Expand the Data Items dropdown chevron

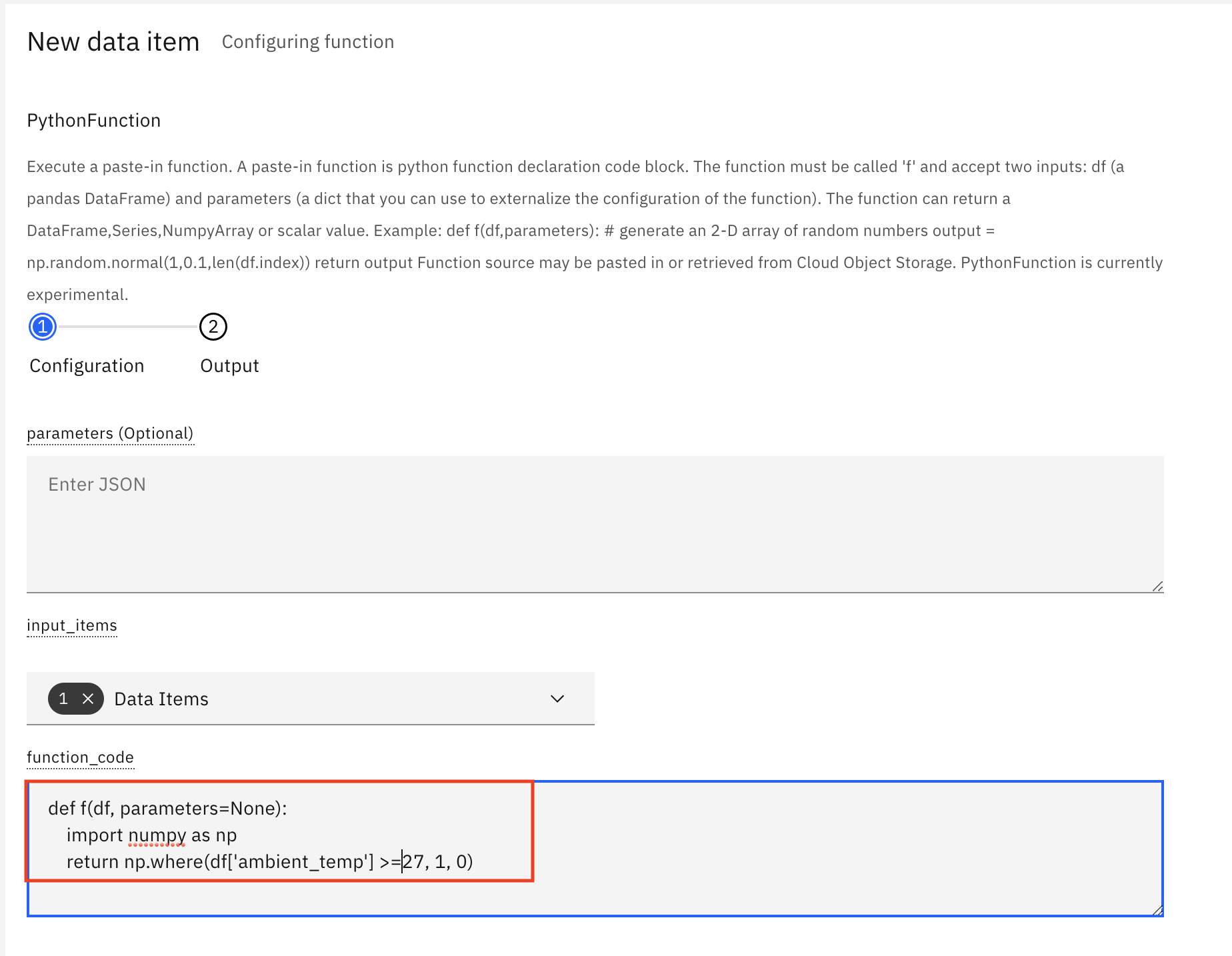[x=557, y=699]
